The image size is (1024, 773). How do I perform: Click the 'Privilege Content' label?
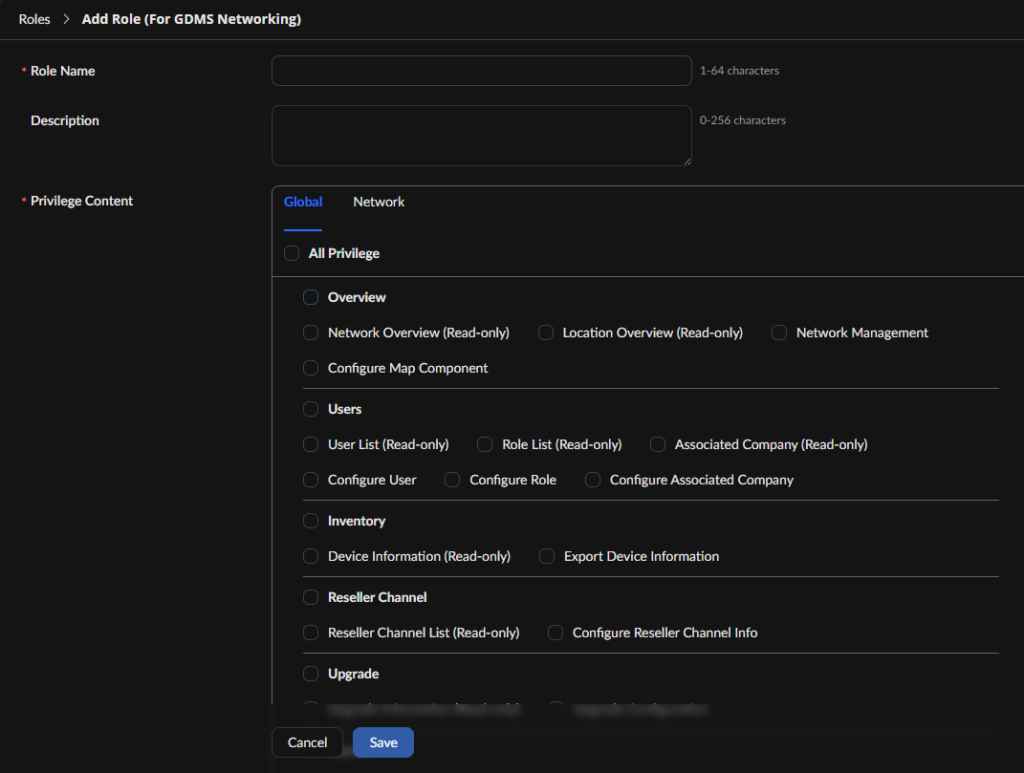coord(82,201)
